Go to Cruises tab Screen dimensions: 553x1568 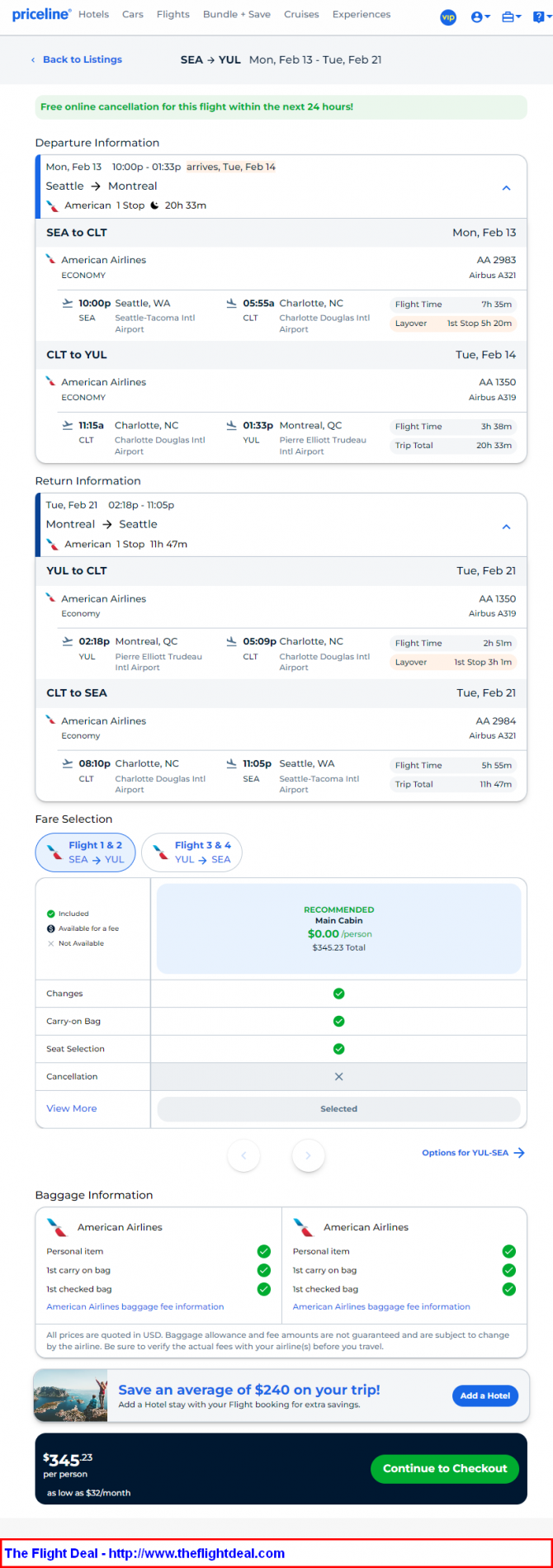[x=301, y=14]
